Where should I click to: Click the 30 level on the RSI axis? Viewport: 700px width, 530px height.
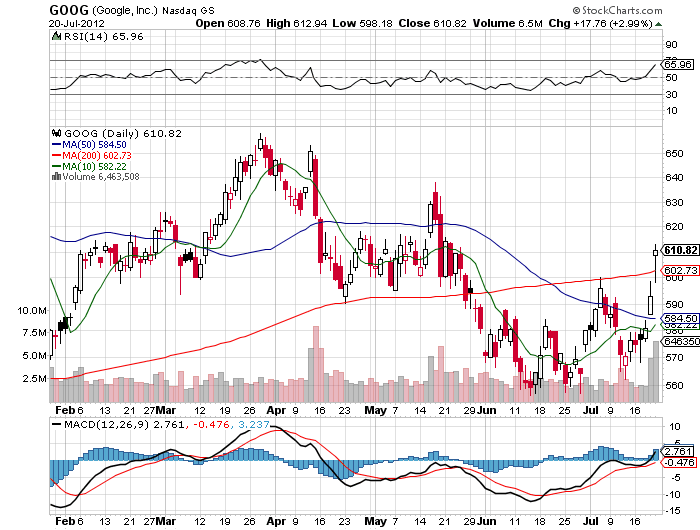point(671,94)
